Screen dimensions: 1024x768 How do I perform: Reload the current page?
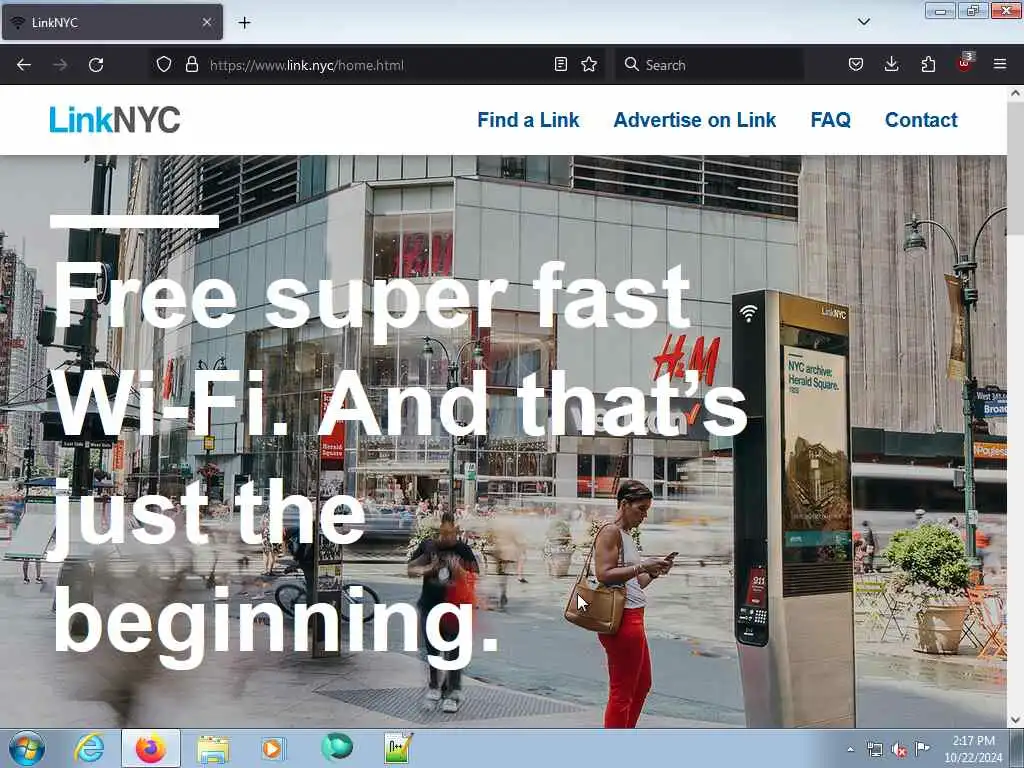(96, 65)
